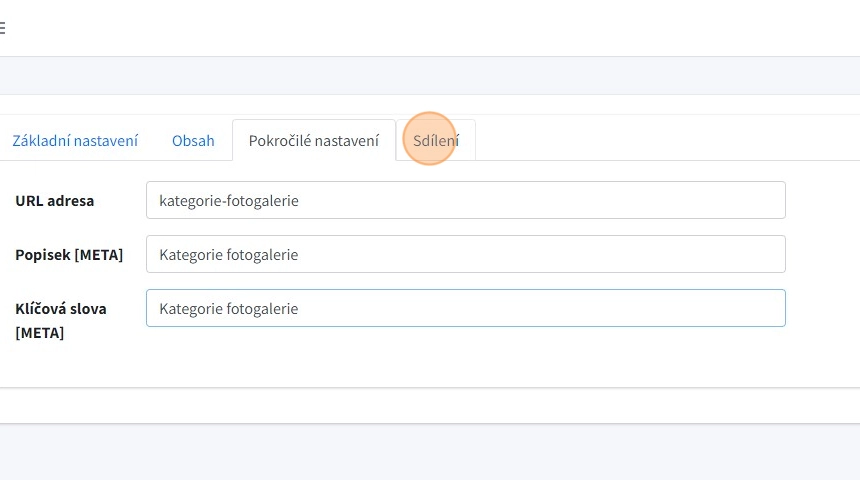Open the Obsah tab
The width and height of the screenshot is (860, 480).
point(193,140)
